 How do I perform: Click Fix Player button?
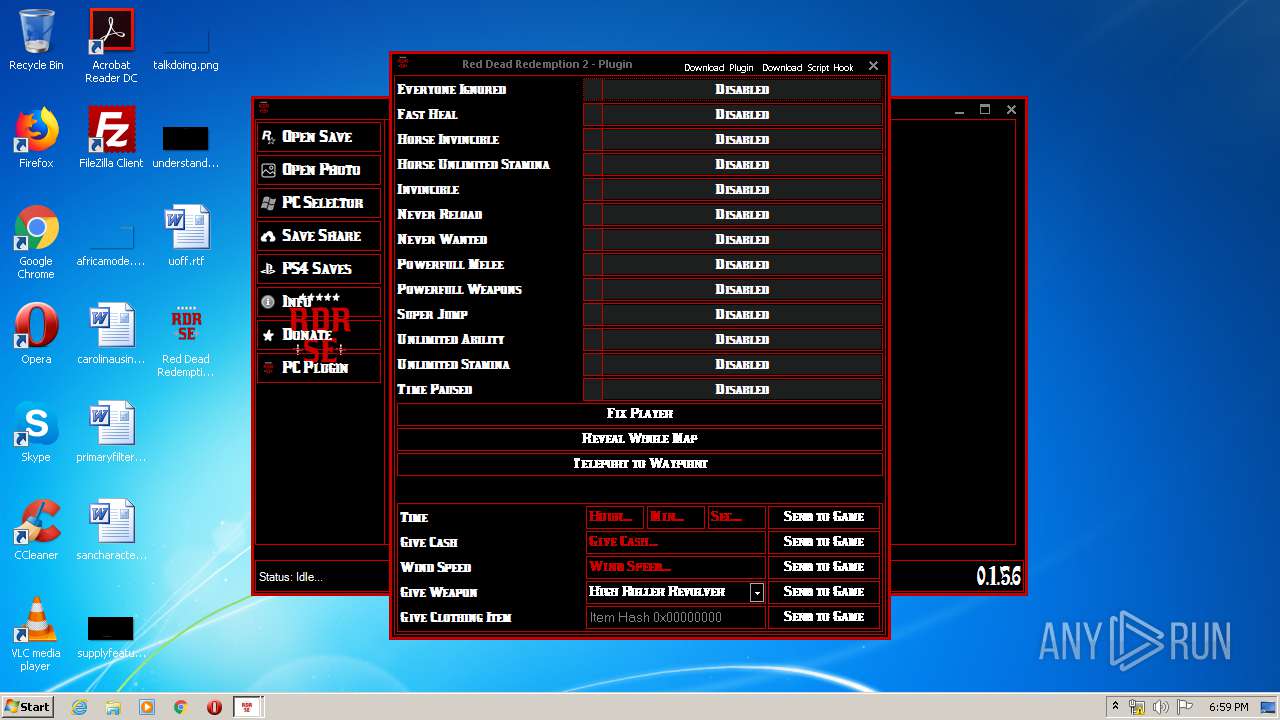(x=640, y=413)
